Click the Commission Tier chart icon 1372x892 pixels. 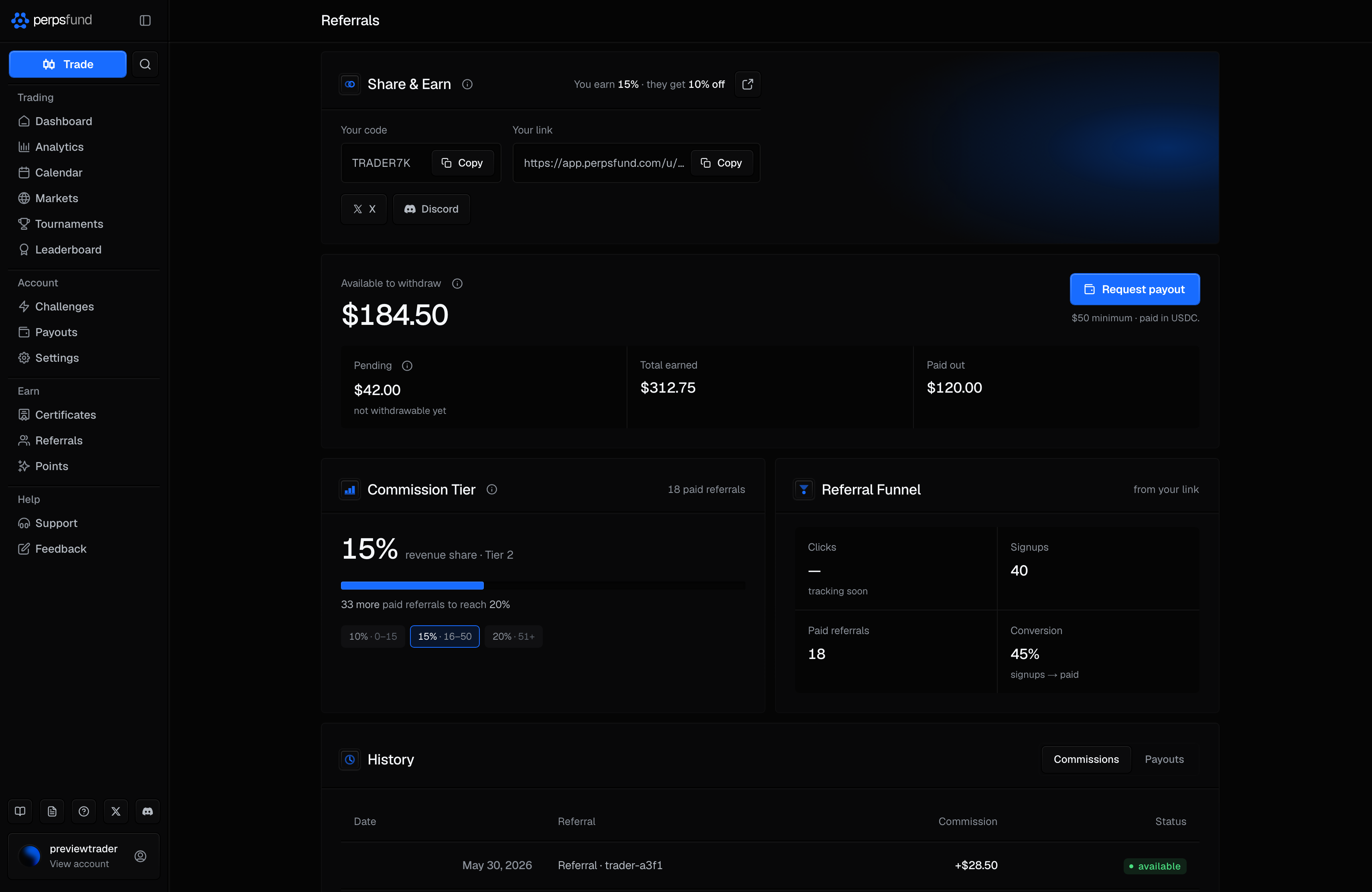coord(350,490)
